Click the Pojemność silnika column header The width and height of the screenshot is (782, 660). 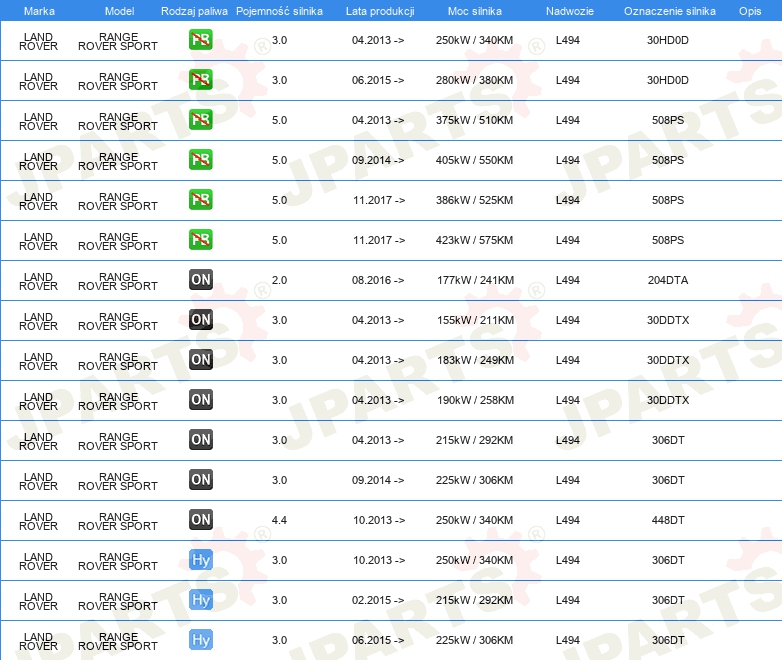tap(279, 11)
